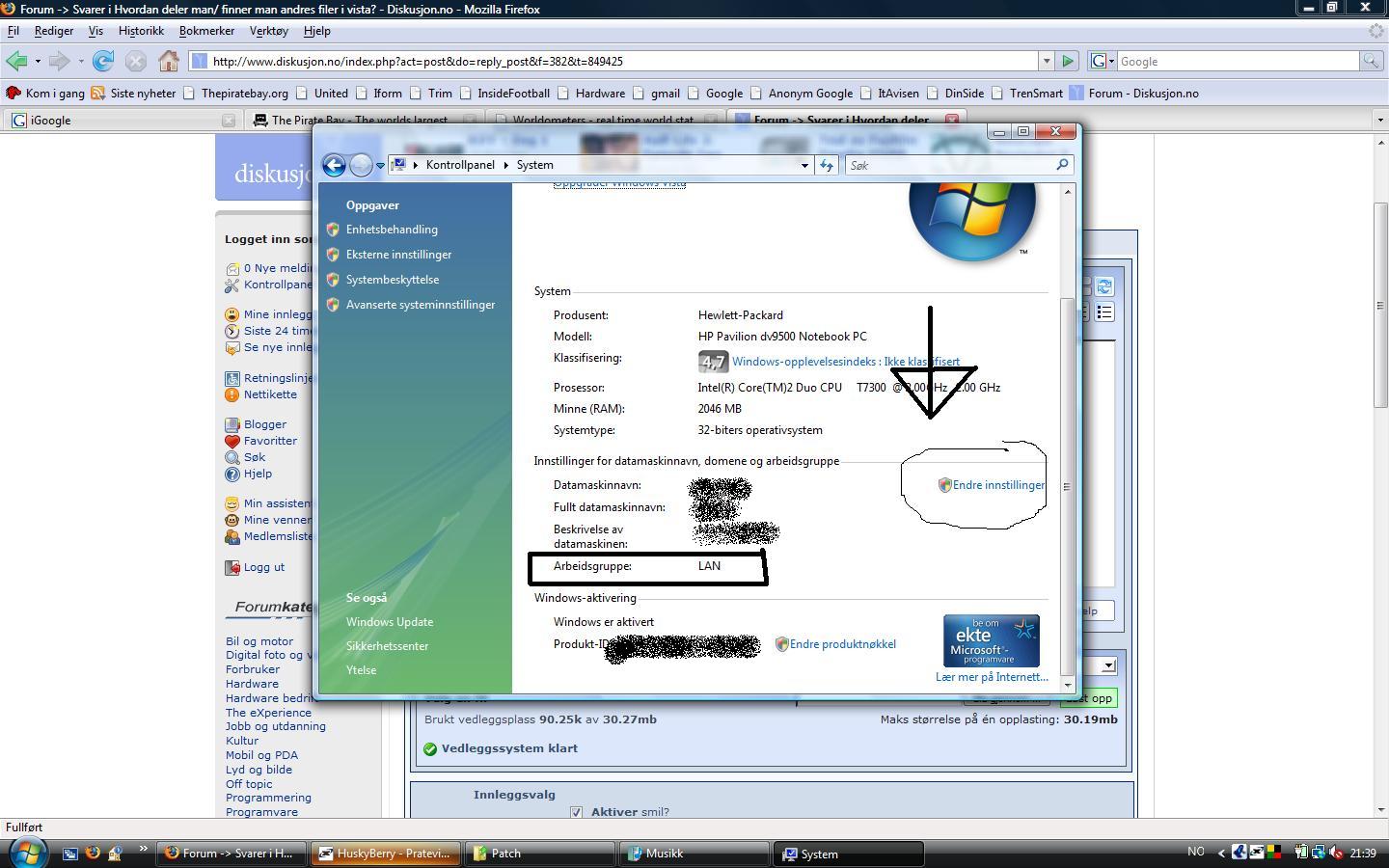This screenshot has height=868, width=1389.
Task: Click Show desktop quick launch icon
Action: 70,853
